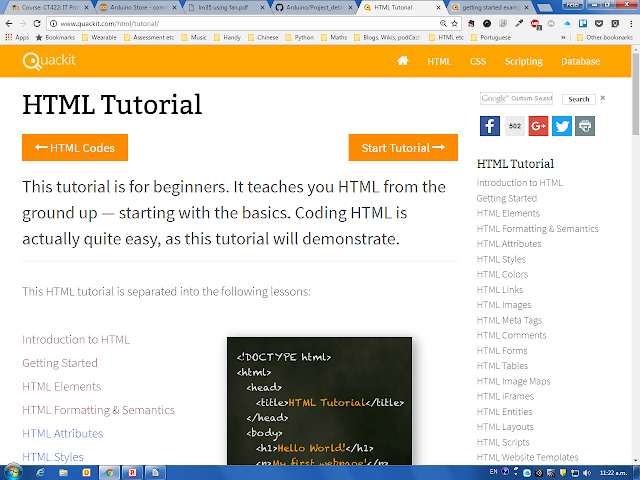Share page on Google Plus

[x=538, y=126]
